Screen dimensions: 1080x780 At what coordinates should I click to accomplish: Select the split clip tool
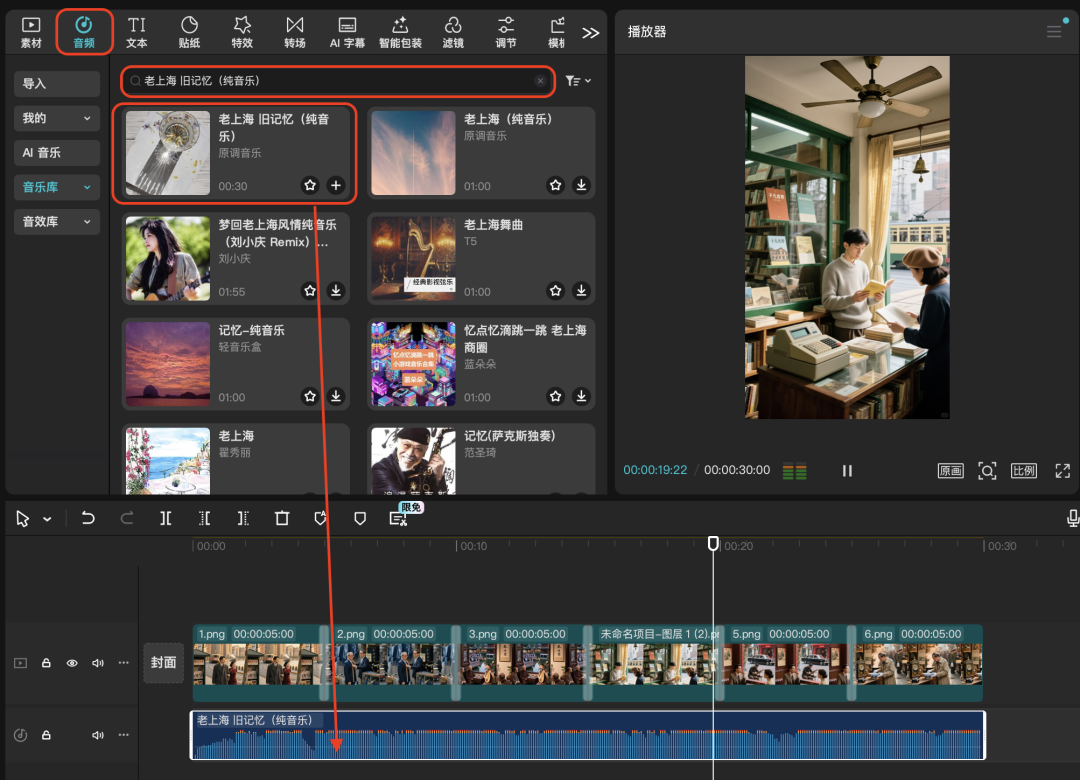pyautogui.click(x=166, y=518)
